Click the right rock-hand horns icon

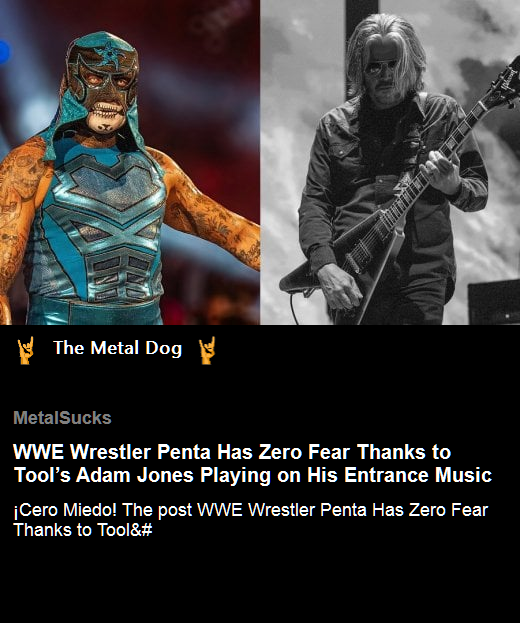tap(207, 350)
